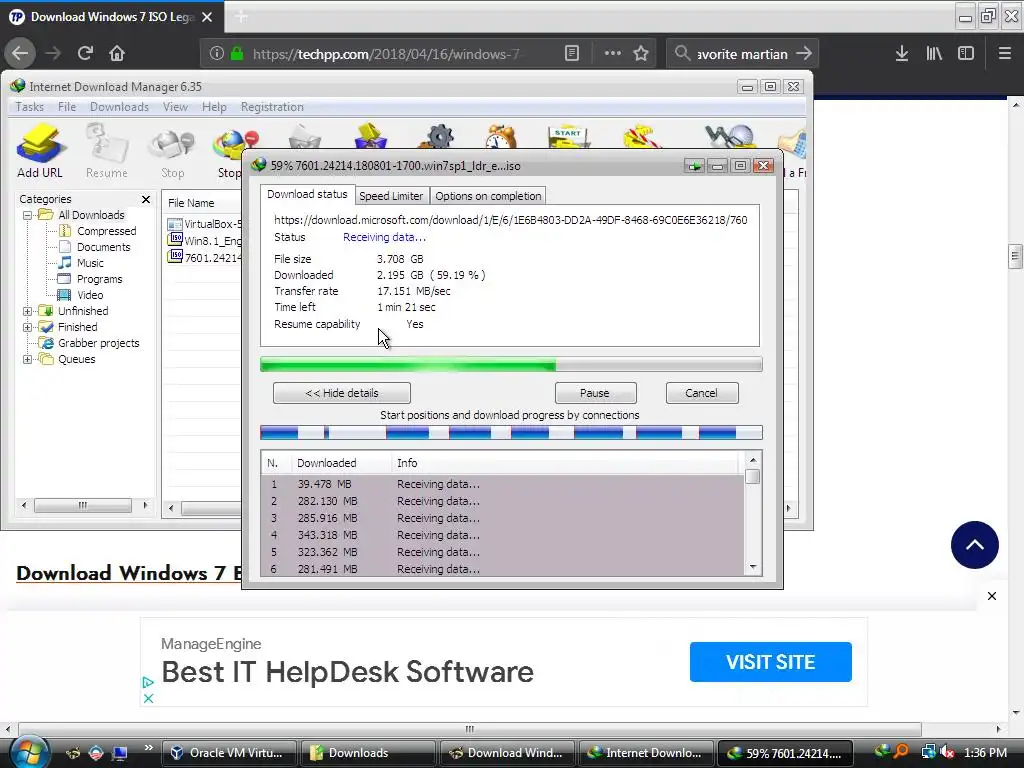Open page actions three-dots menu

click(613, 54)
